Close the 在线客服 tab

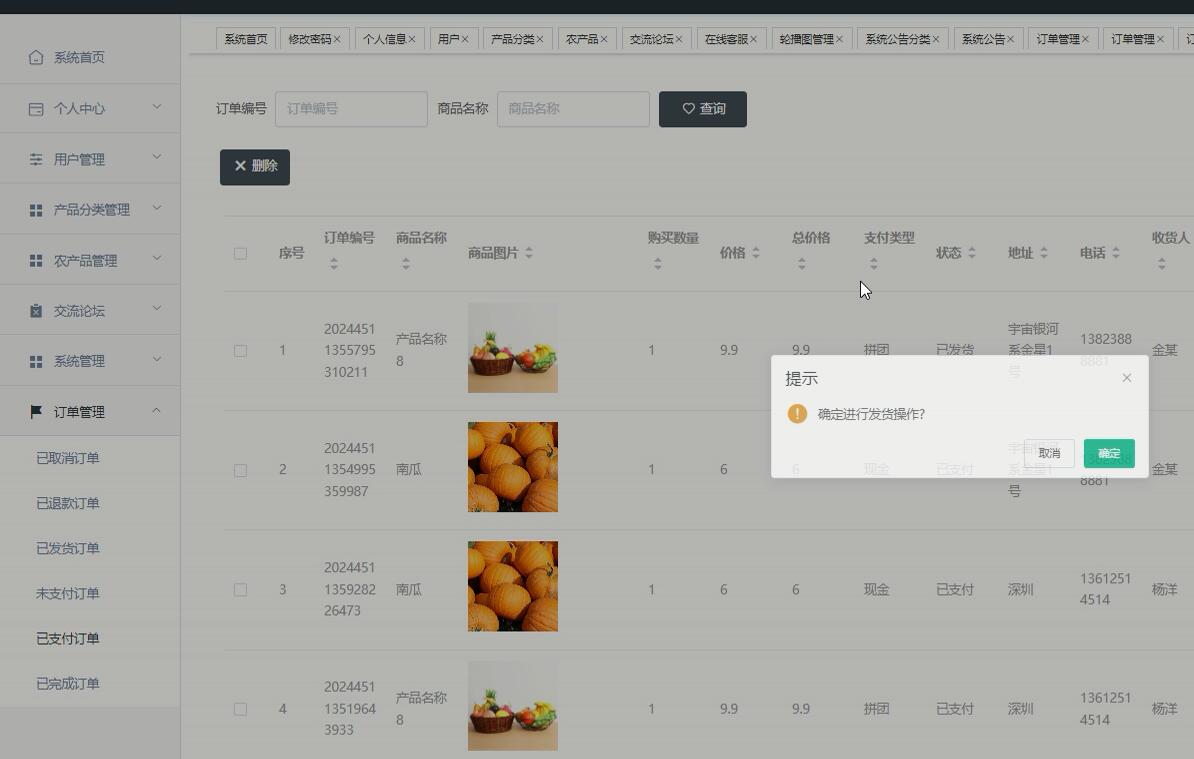[x=753, y=39]
